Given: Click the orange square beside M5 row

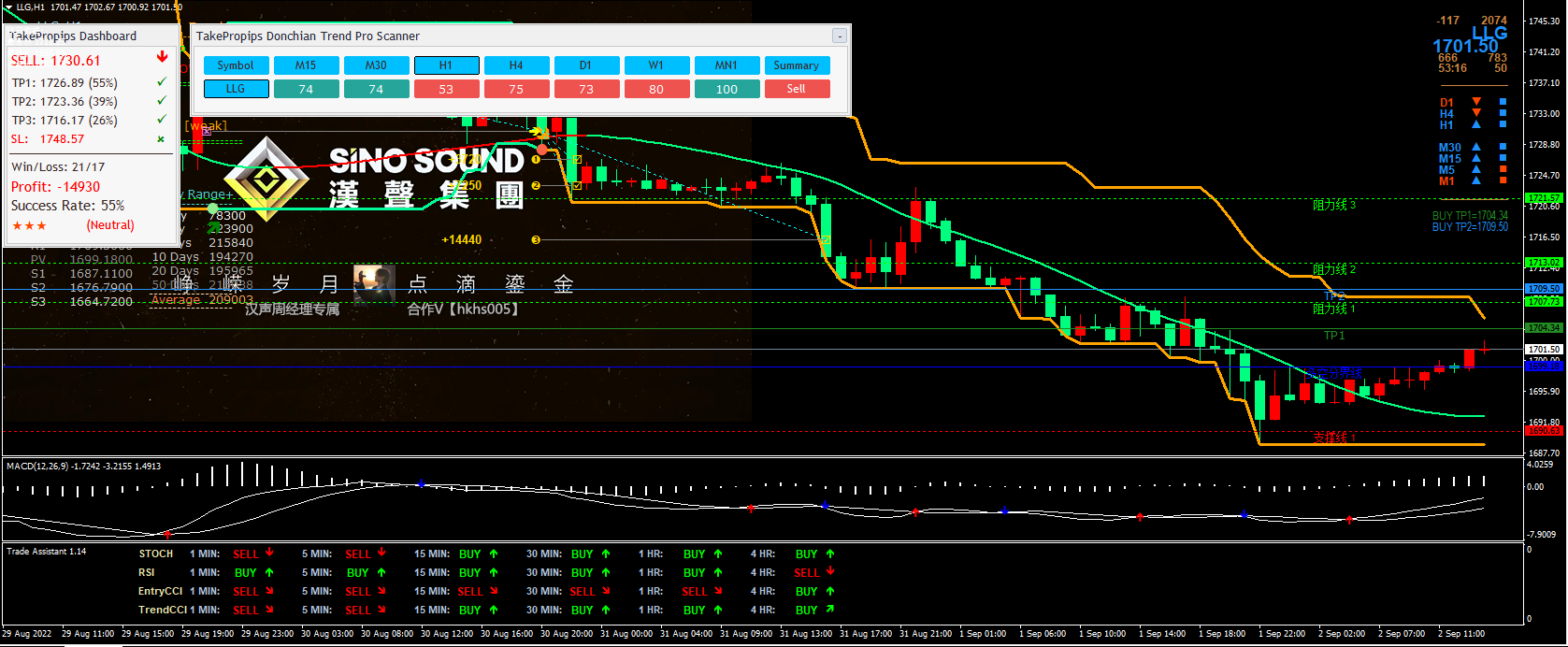Looking at the screenshot, I should (1503, 169).
